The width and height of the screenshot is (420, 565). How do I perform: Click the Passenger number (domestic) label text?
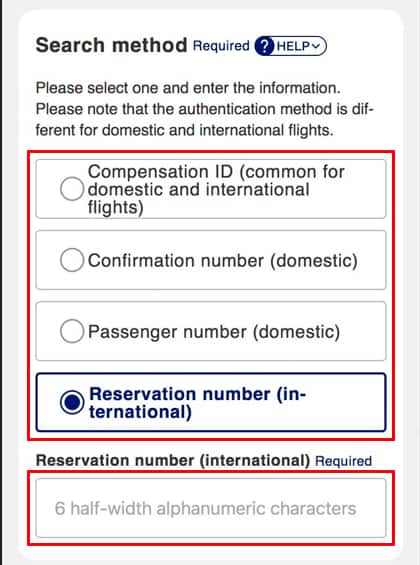214,332
